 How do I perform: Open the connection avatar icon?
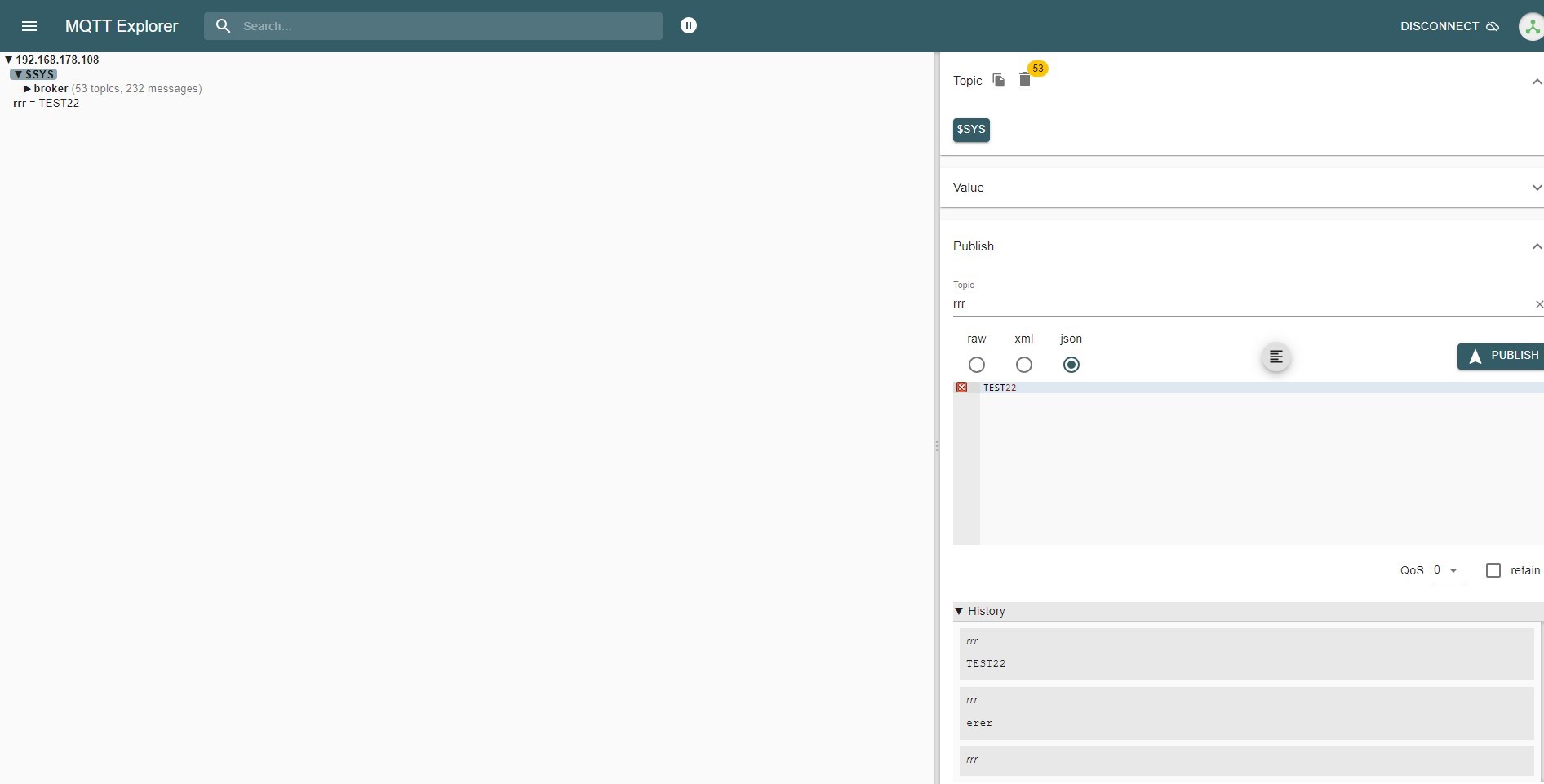click(1531, 26)
